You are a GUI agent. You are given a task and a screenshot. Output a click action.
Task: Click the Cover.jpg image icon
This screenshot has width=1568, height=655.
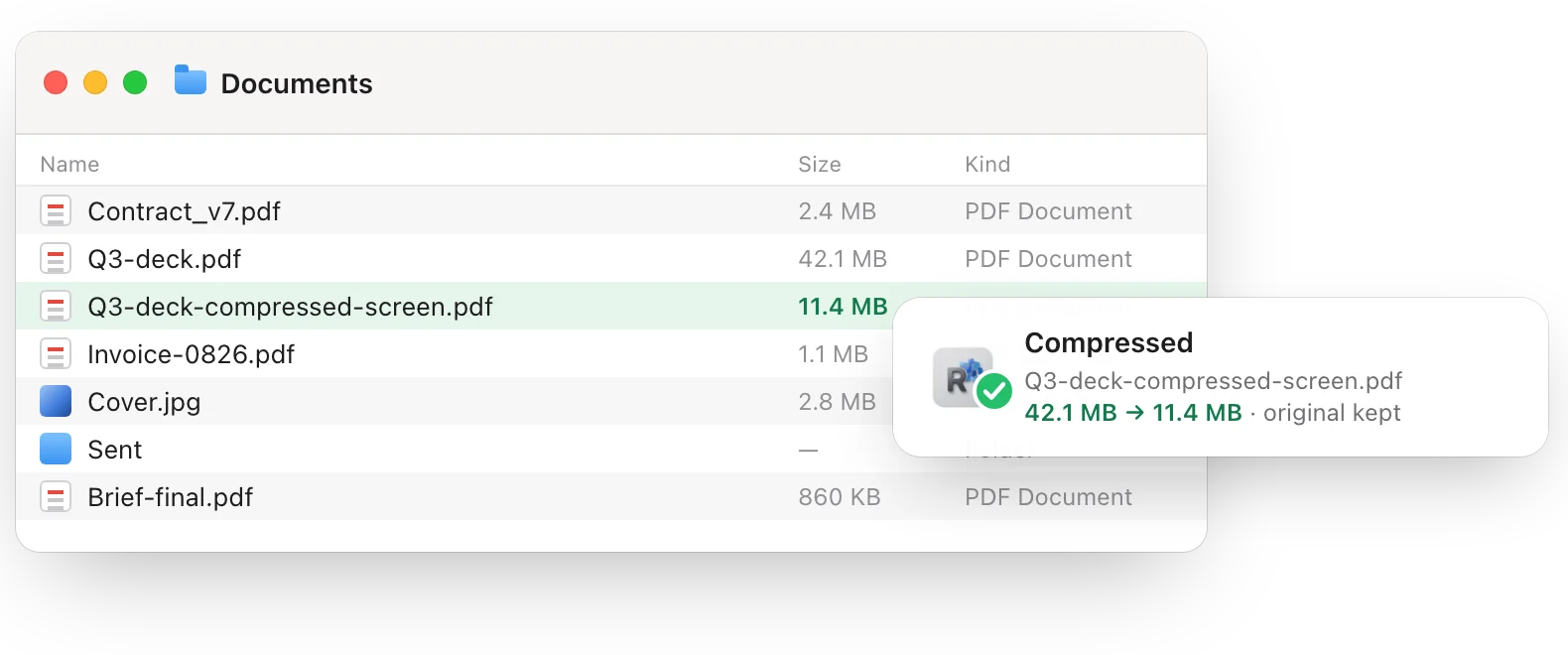[56, 402]
